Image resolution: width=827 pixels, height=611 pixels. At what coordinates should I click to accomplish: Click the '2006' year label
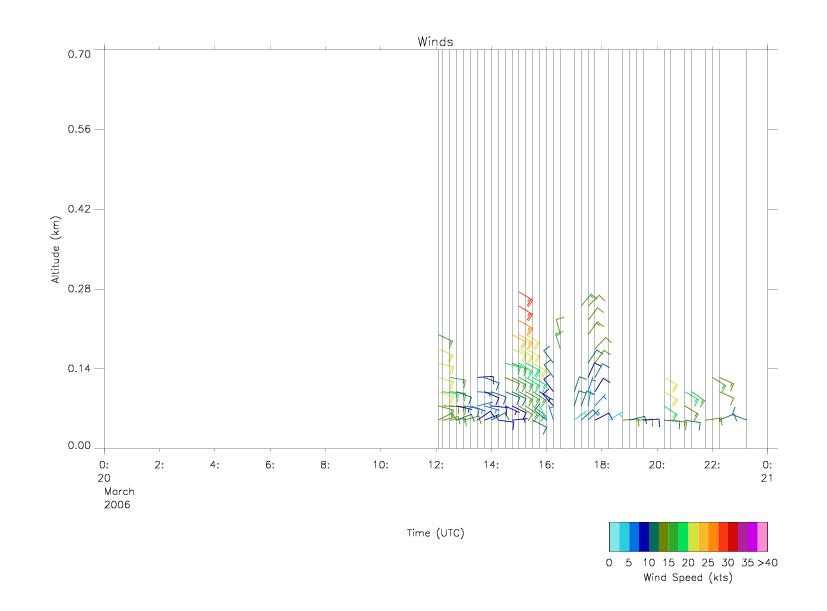click(x=117, y=504)
